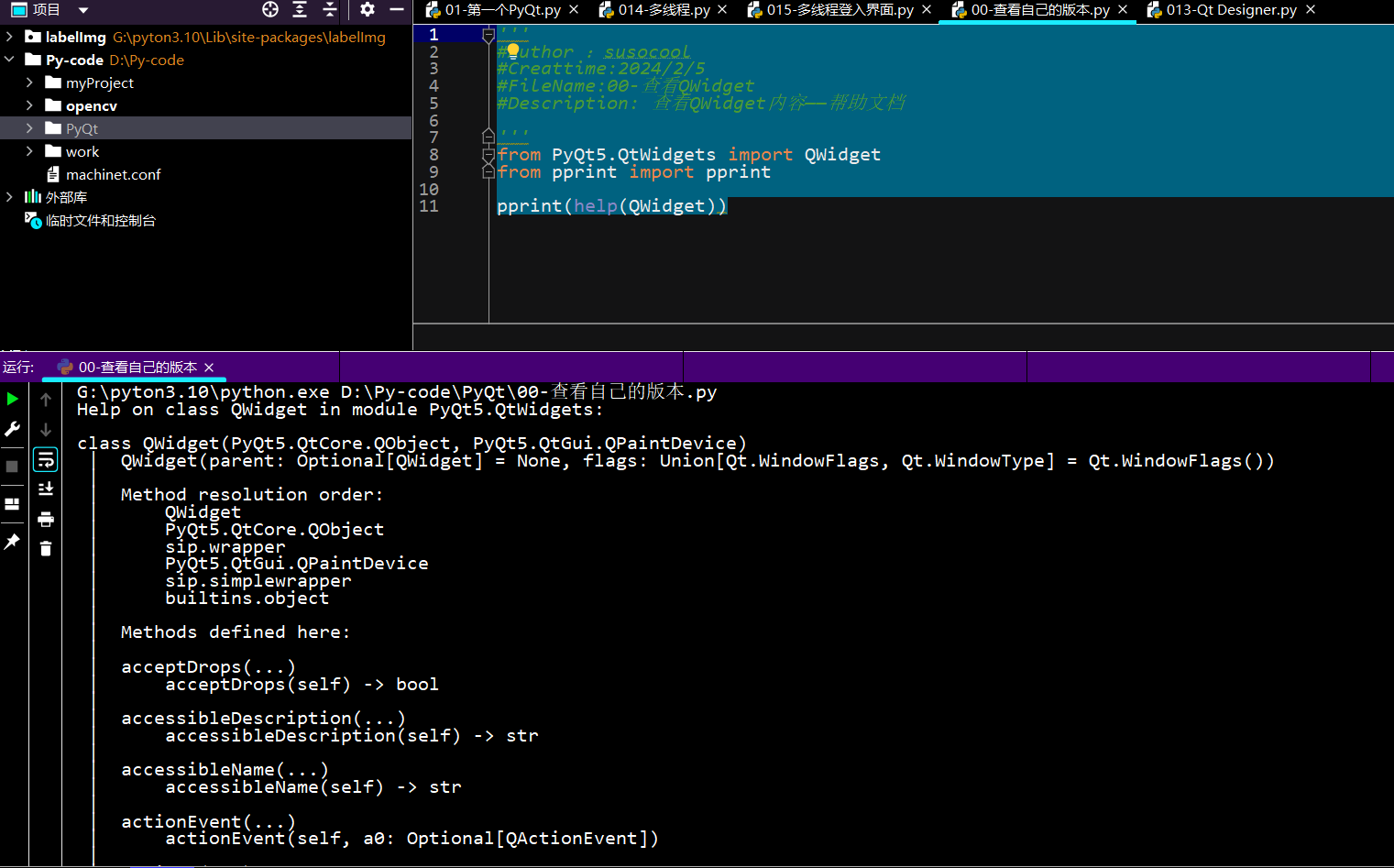
Task: Toggle fold marker at line 1 docstring
Action: point(488,35)
